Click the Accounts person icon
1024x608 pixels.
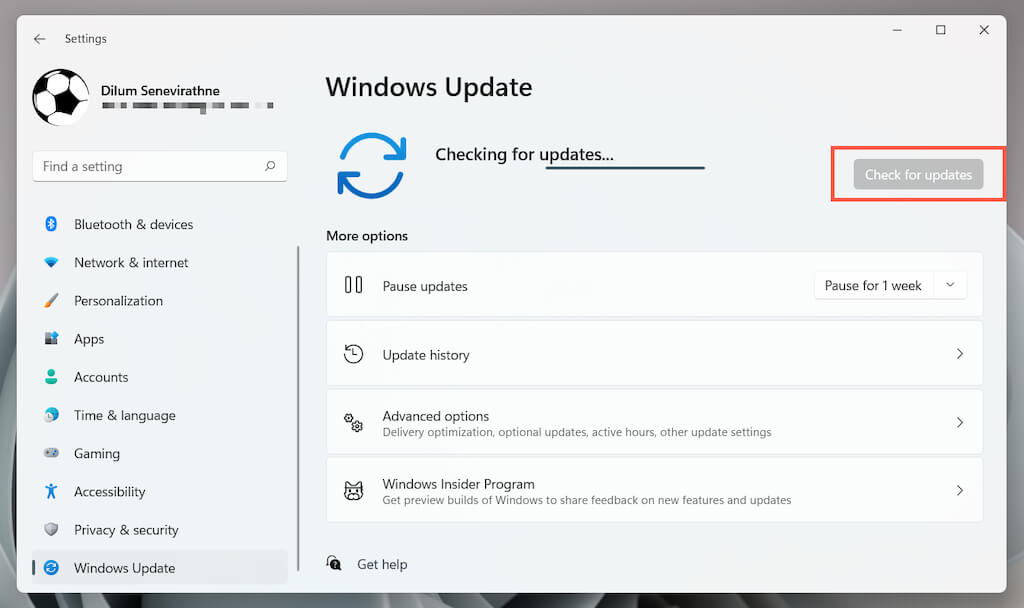click(x=51, y=377)
